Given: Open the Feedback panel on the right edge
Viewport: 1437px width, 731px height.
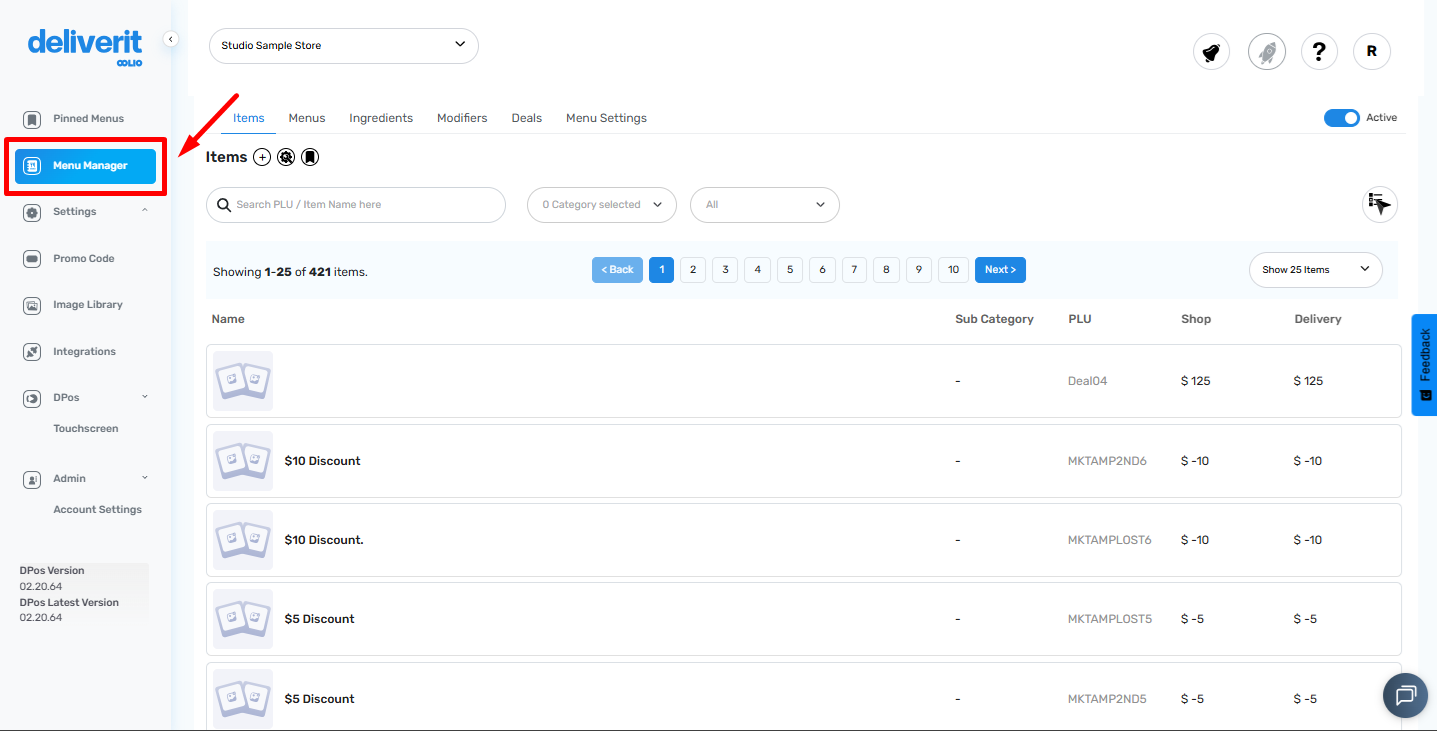Looking at the screenshot, I should pyautogui.click(x=1424, y=365).
